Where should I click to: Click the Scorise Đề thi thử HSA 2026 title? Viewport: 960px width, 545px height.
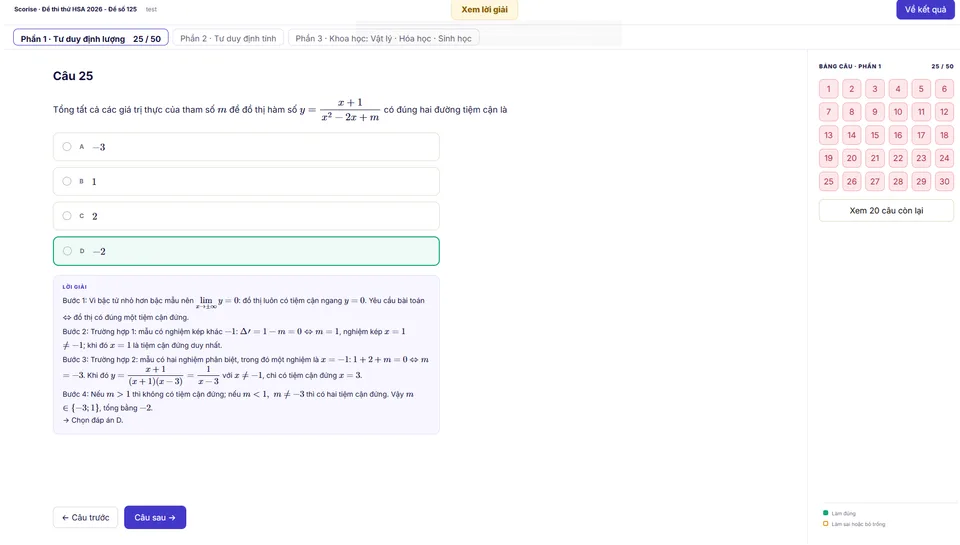click(x=75, y=9)
